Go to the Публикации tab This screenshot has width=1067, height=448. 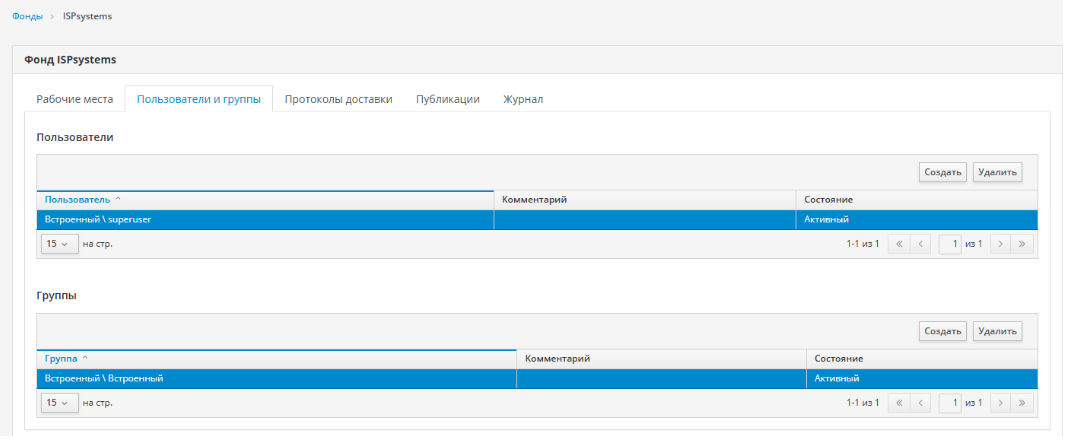(448, 99)
